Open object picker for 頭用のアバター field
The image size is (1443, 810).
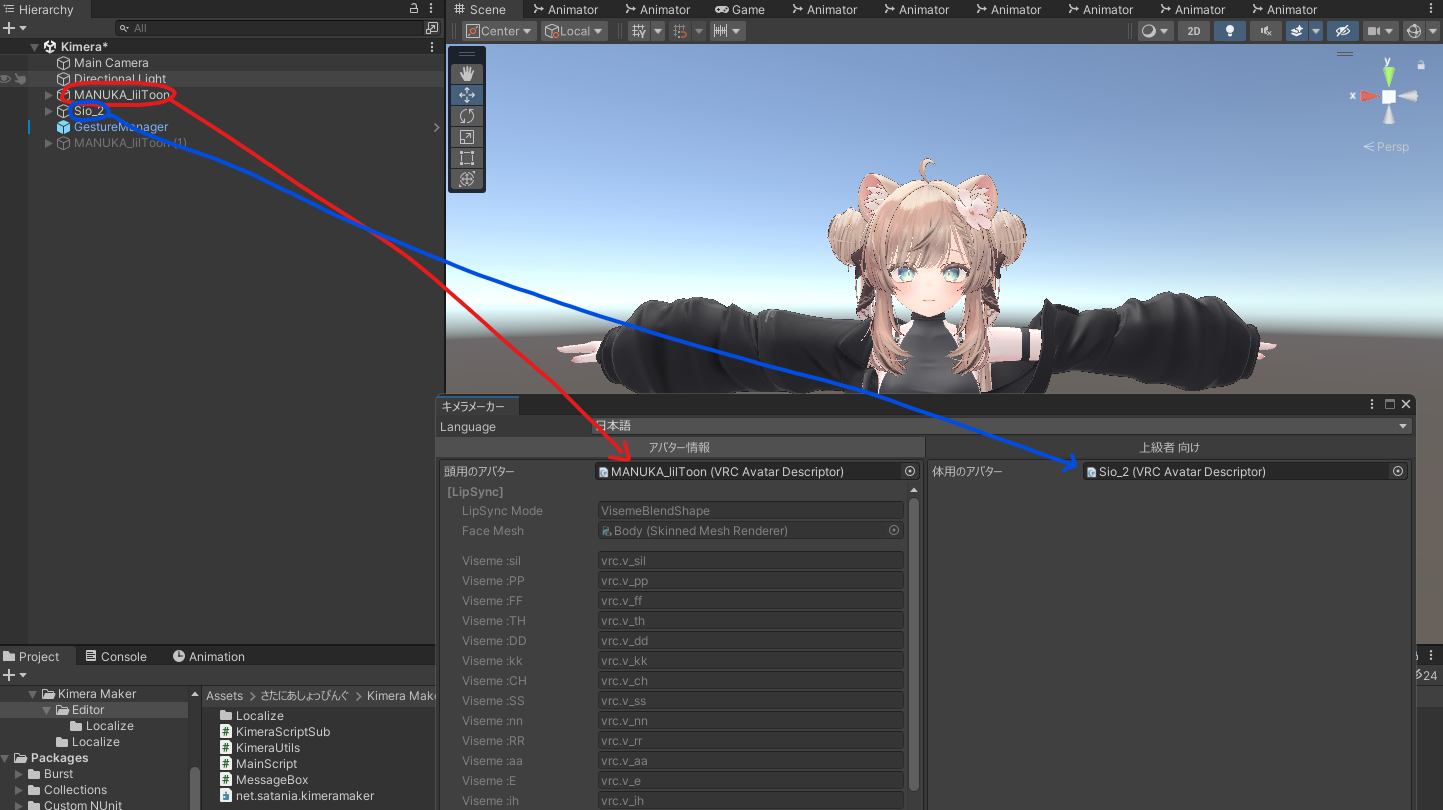click(910, 471)
